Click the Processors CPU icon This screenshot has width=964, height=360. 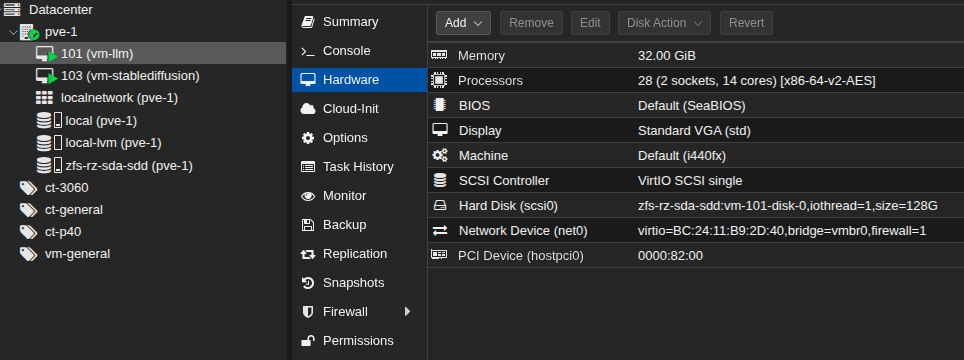pyautogui.click(x=439, y=80)
